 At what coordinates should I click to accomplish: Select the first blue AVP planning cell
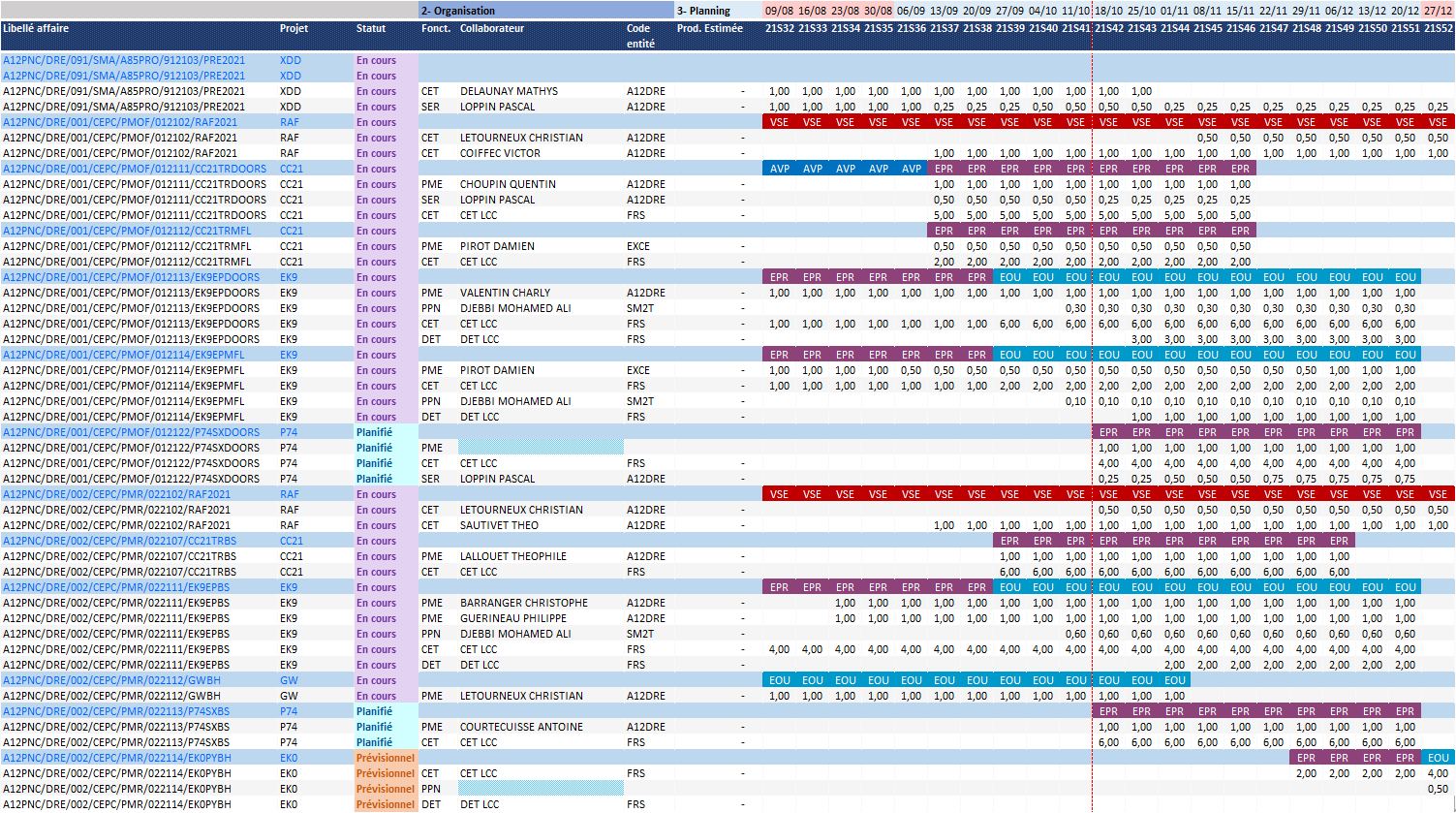click(x=779, y=169)
